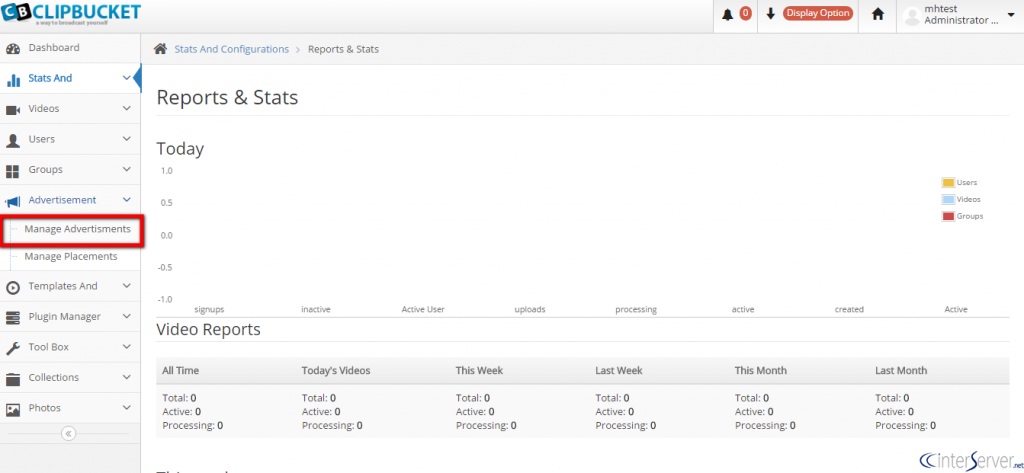Open notifications bell icon
The width and height of the screenshot is (1024, 473).
(728, 14)
